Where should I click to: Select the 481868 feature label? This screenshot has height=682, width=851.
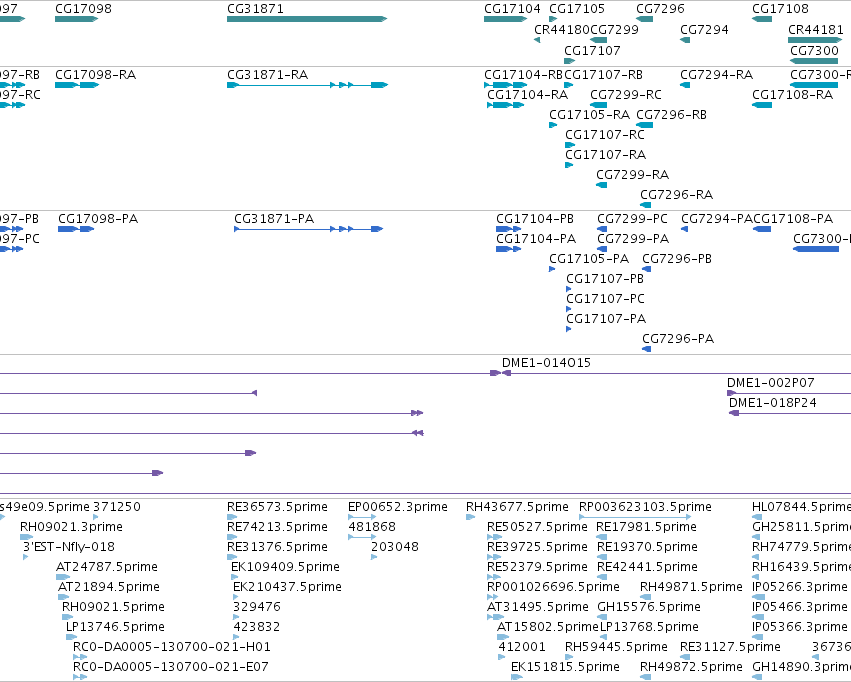[372, 527]
